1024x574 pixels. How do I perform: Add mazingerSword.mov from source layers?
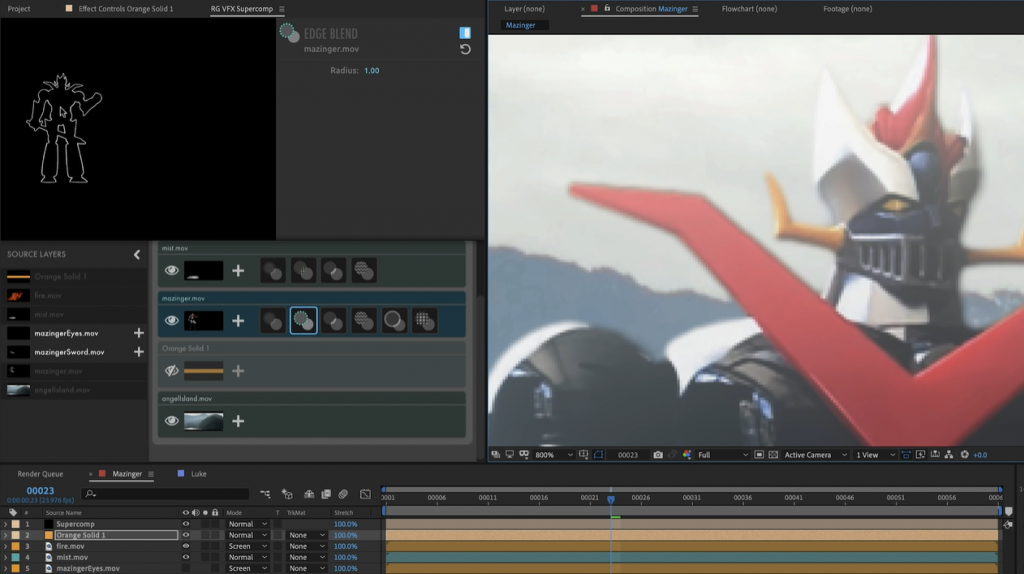tap(138, 352)
